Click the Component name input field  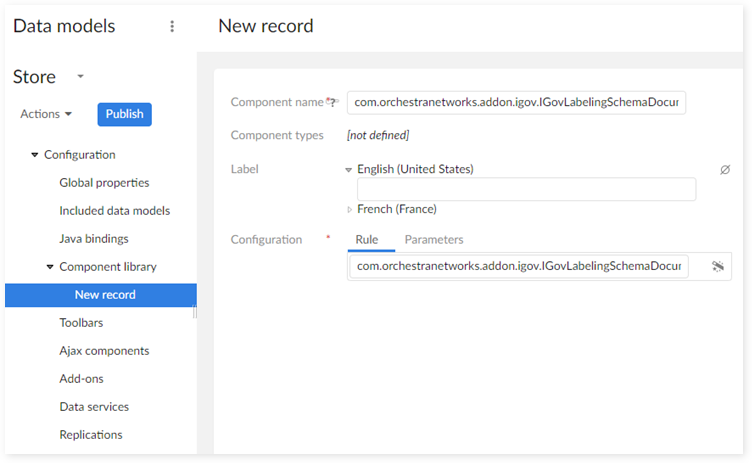516,102
